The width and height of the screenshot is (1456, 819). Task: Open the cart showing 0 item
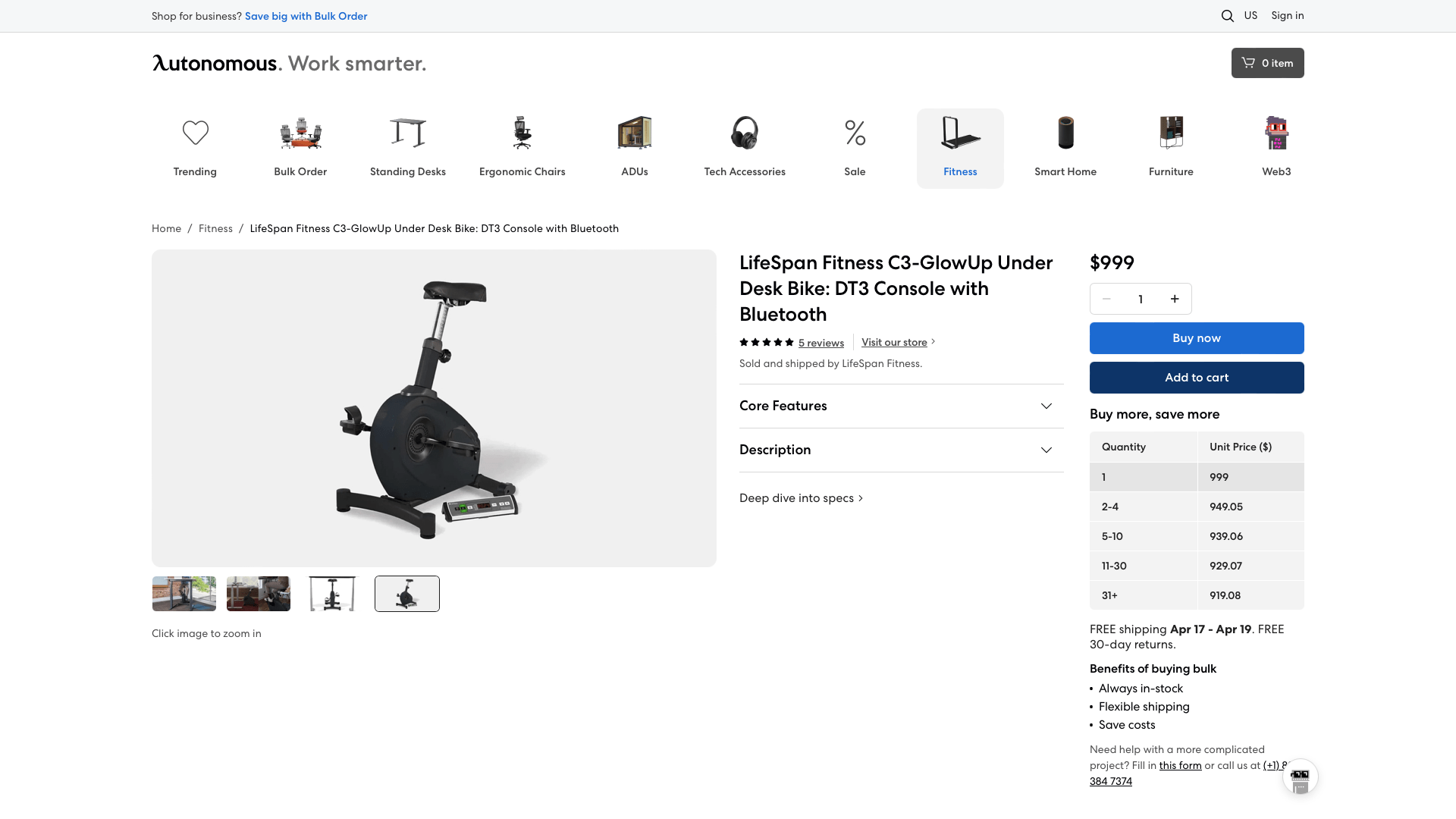[x=1267, y=63]
